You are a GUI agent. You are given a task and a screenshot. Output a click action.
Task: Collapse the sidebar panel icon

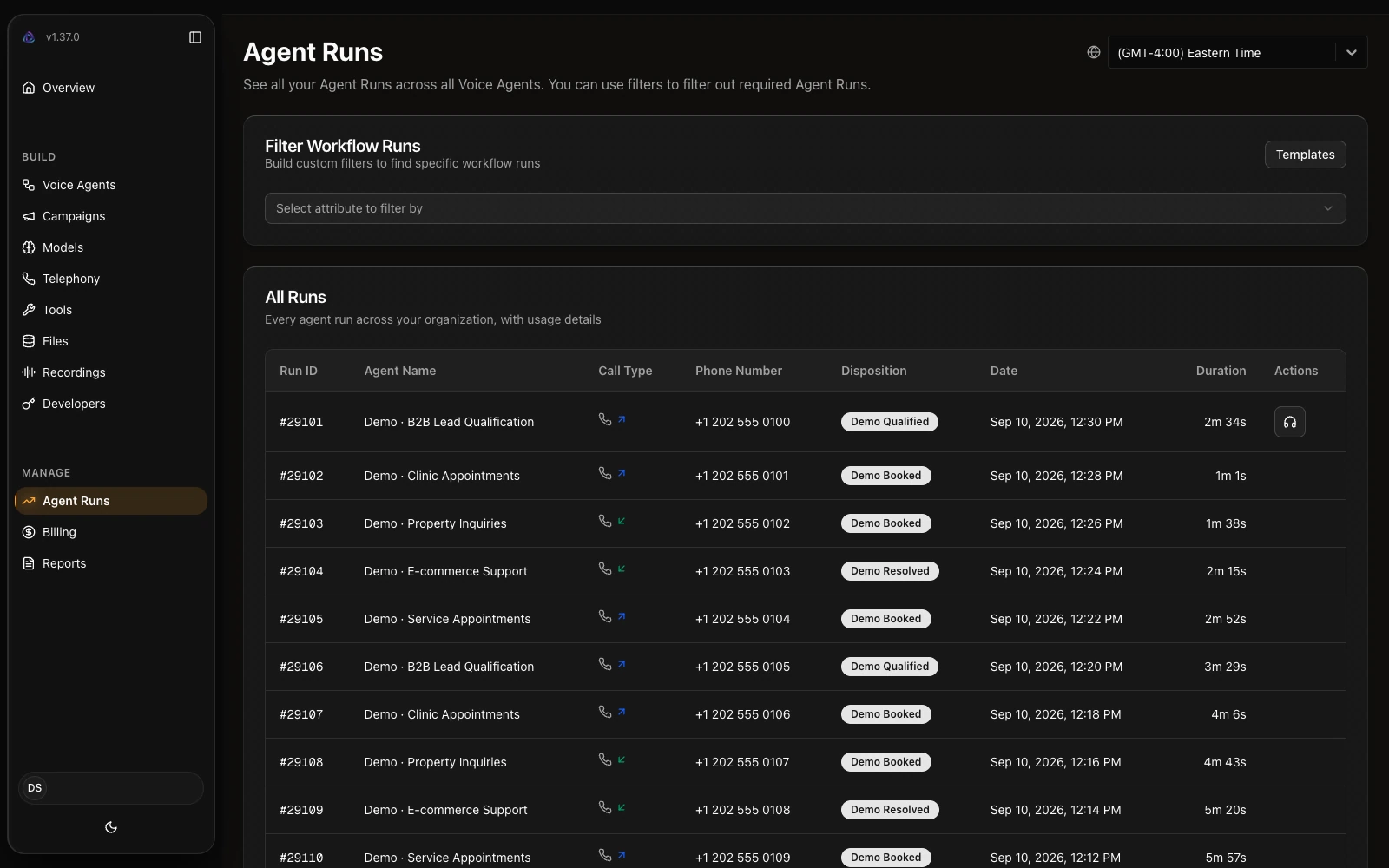tap(195, 37)
